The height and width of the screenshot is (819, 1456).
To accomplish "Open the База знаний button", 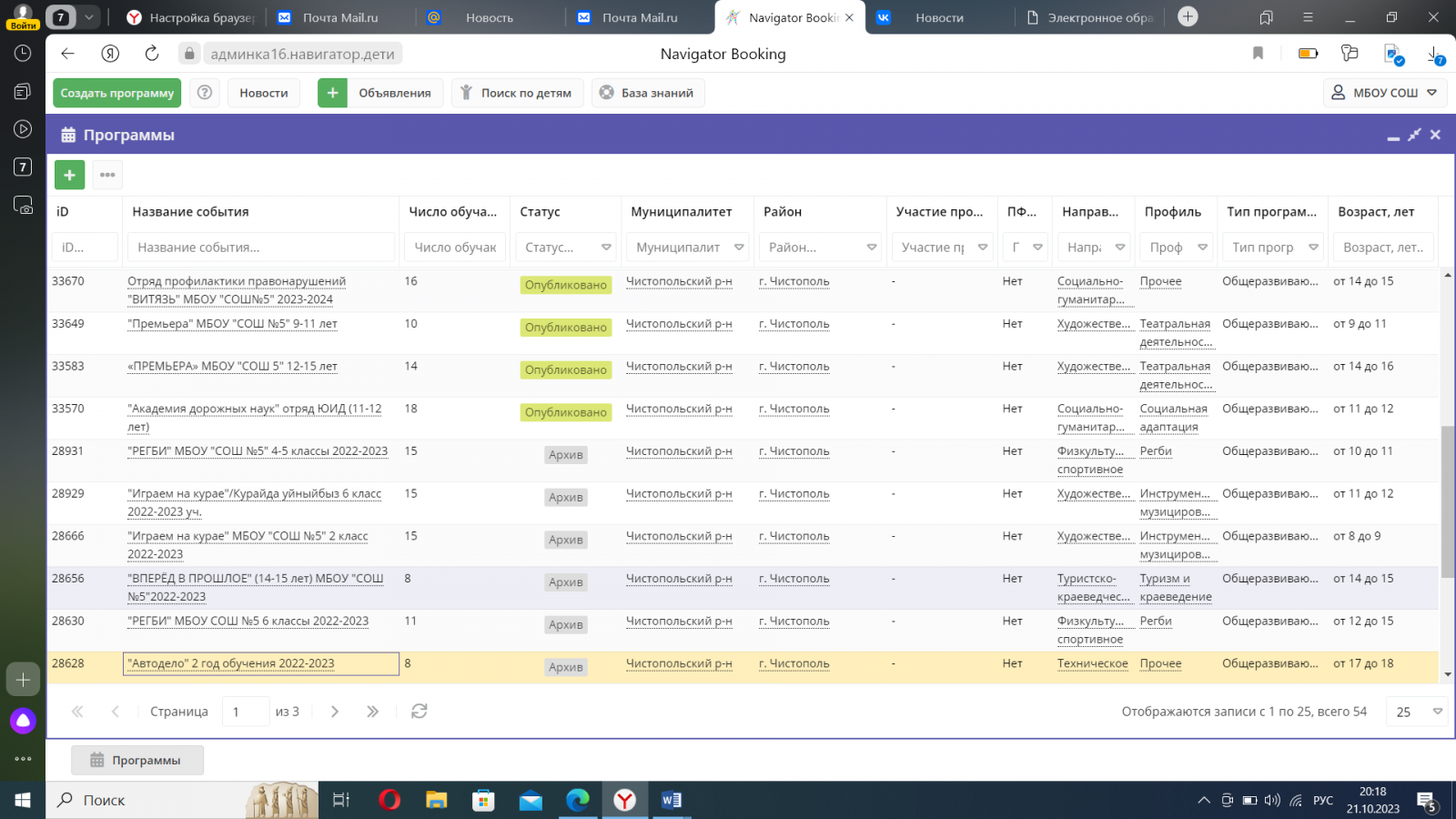I will 647,93.
